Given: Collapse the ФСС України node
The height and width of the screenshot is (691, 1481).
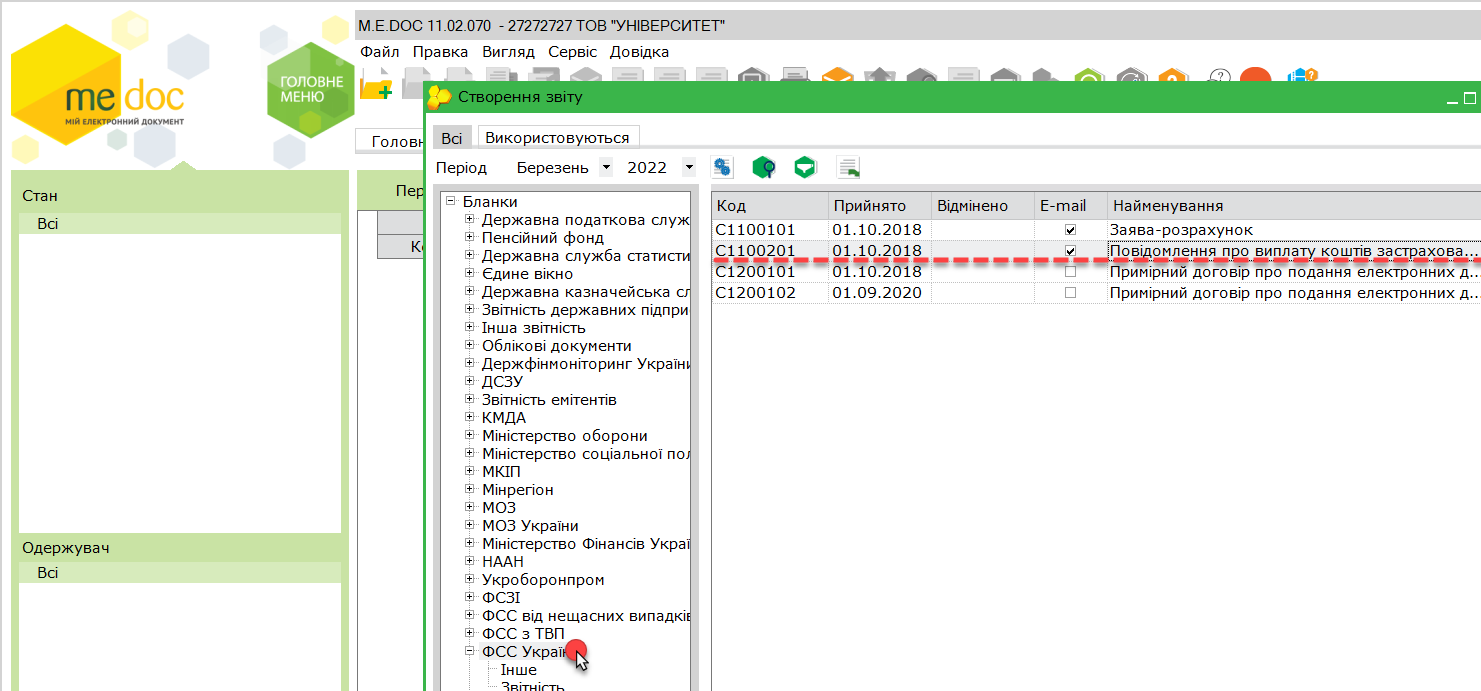Looking at the screenshot, I should (470, 652).
